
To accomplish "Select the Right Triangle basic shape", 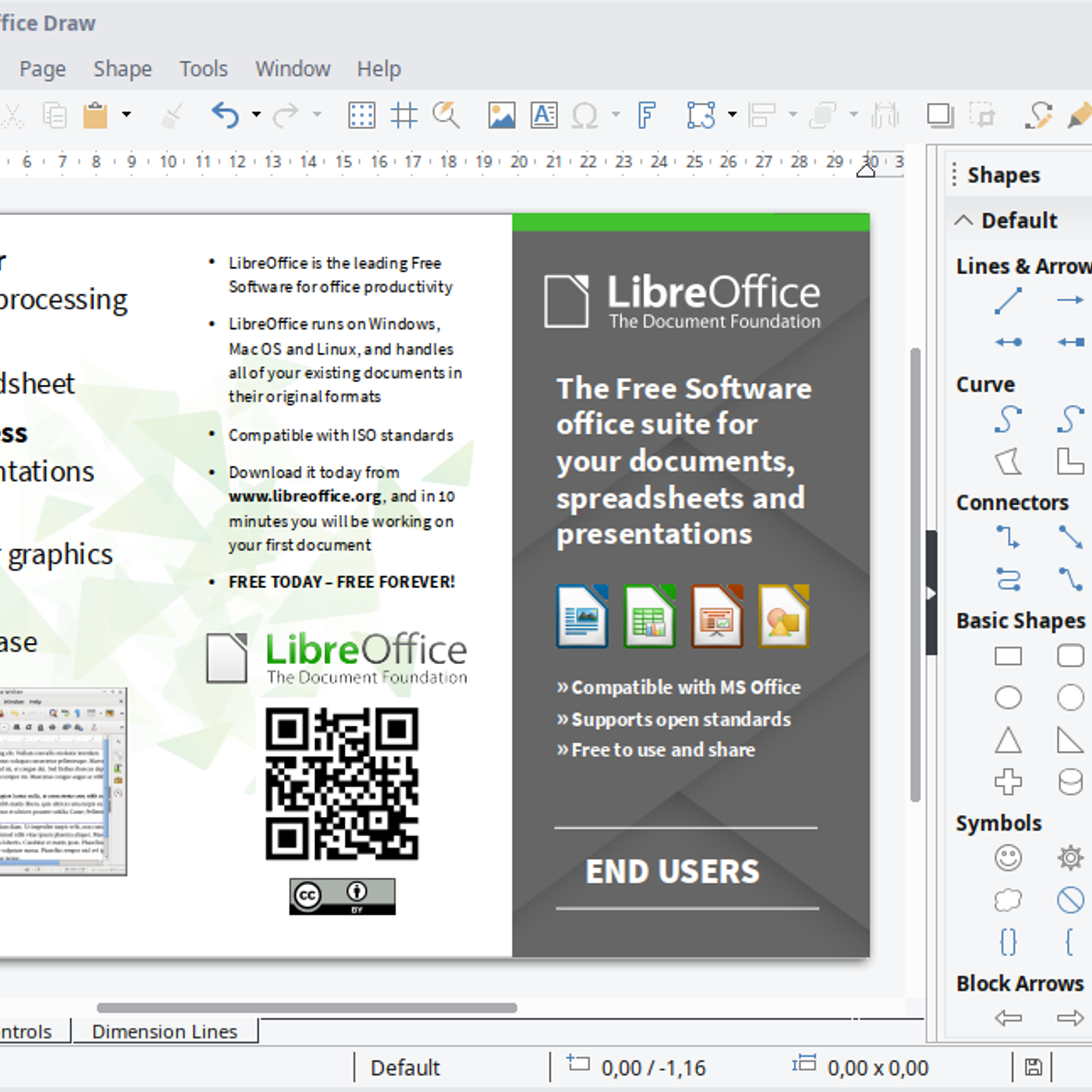I will click(1070, 740).
